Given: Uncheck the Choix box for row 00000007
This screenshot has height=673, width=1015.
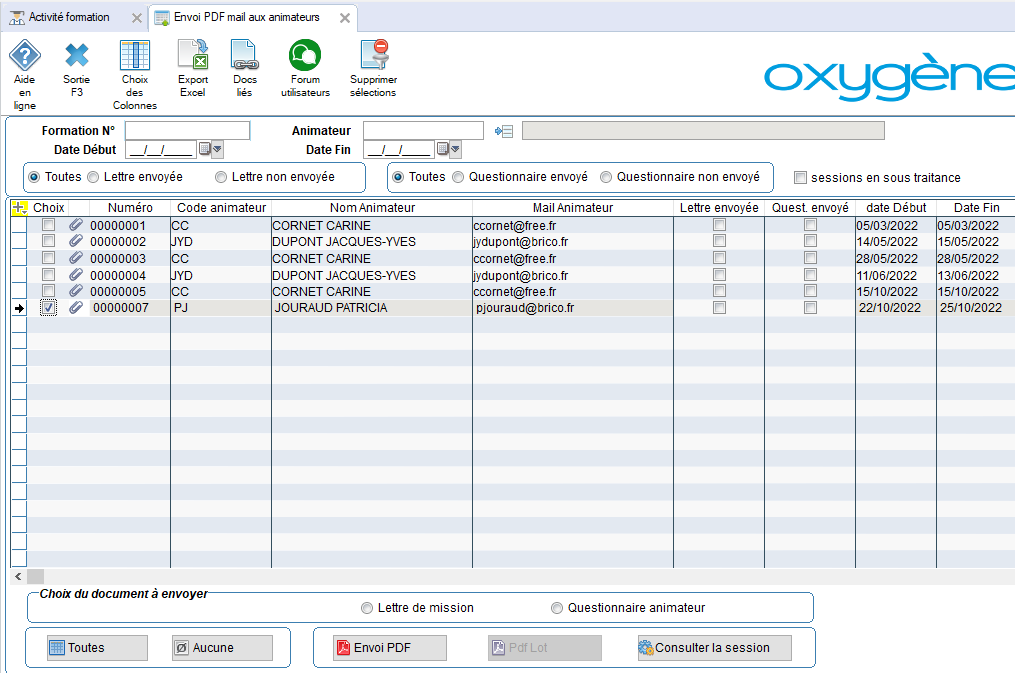Looking at the screenshot, I should 49,308.
